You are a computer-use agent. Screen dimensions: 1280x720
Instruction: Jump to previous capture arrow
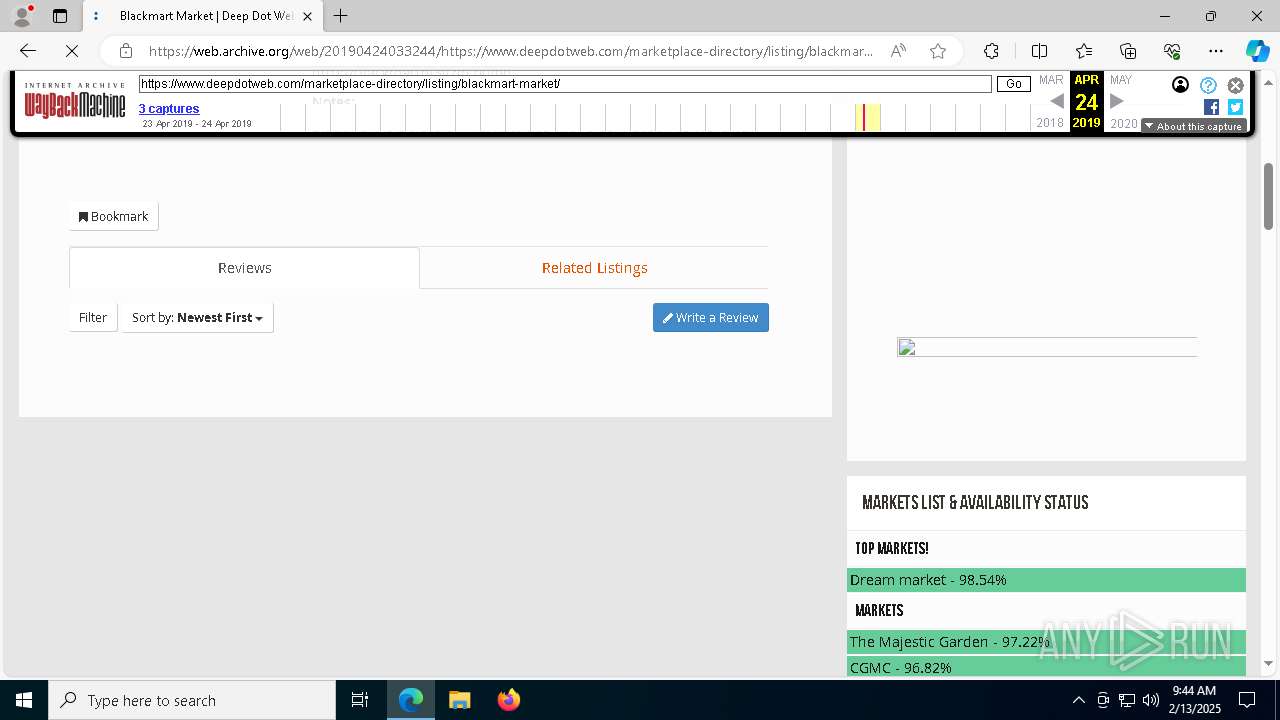pos(1057,101)
